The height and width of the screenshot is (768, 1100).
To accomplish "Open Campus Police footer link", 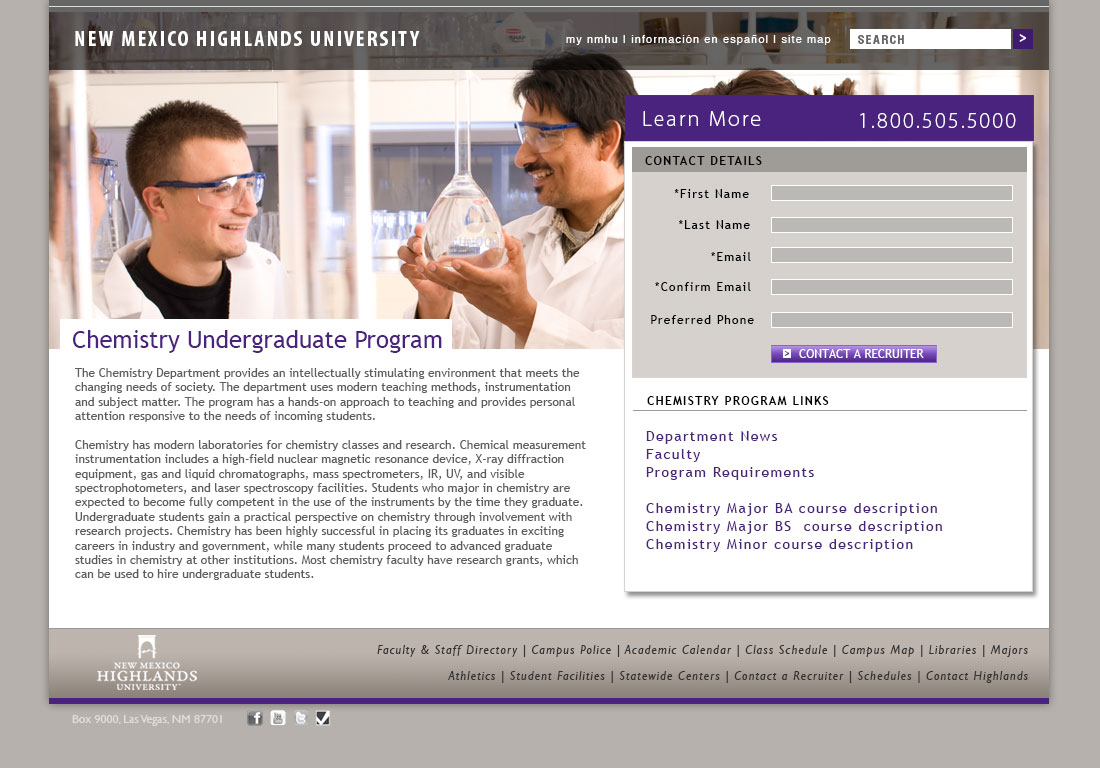I will point(571,650).
